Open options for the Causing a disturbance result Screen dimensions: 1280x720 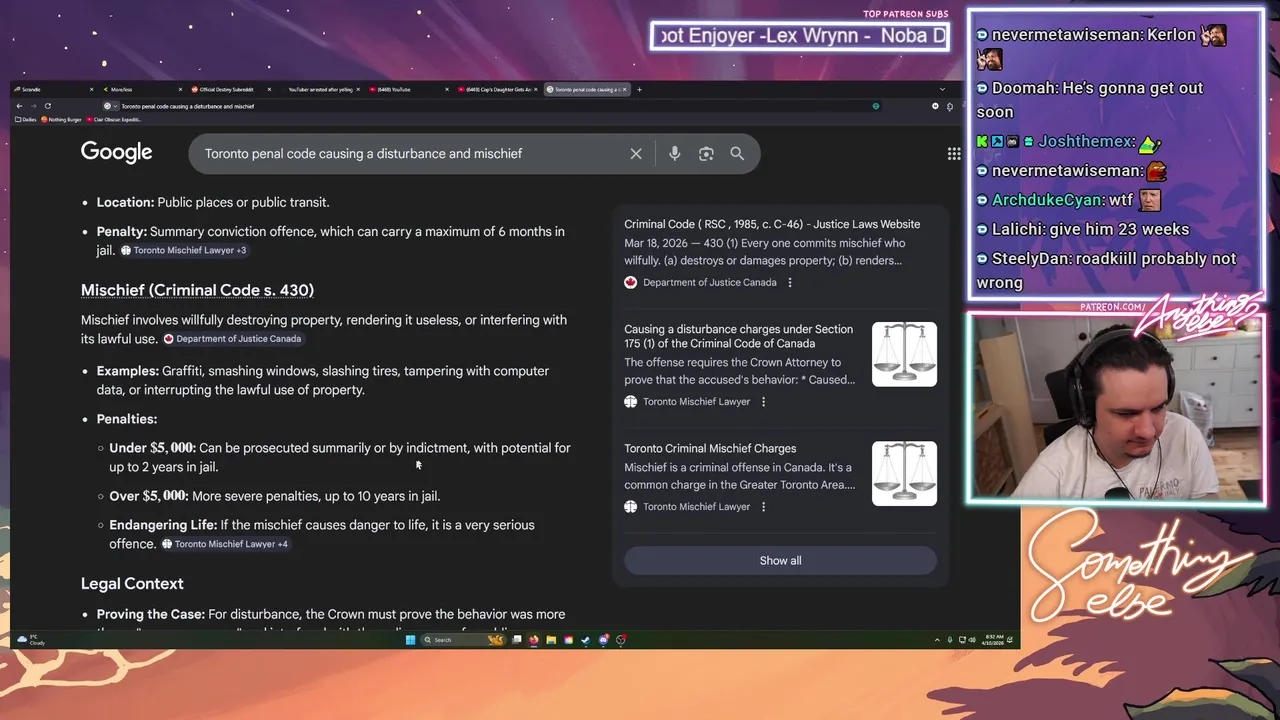[x=763, y=401]
